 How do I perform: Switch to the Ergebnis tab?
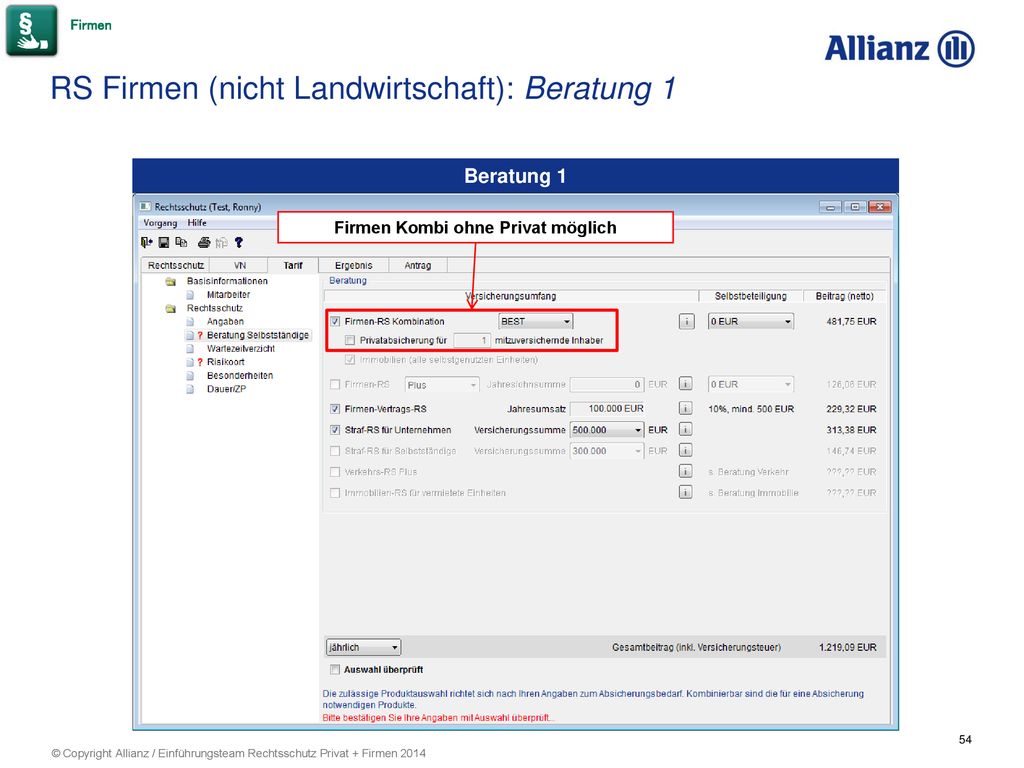point(353,265)
